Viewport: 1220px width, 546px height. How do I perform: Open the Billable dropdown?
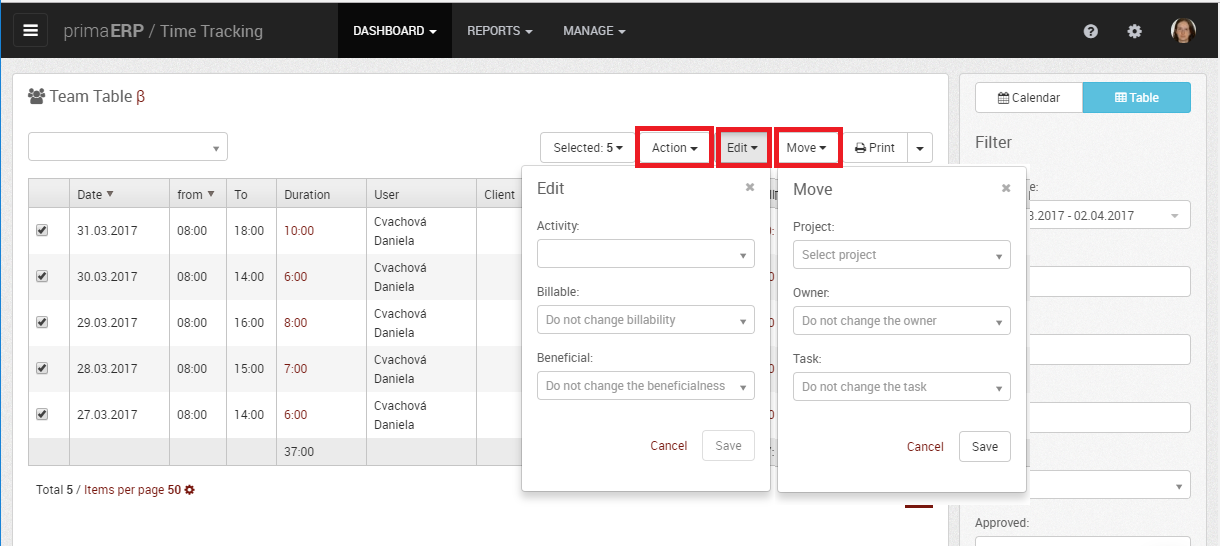646,320
